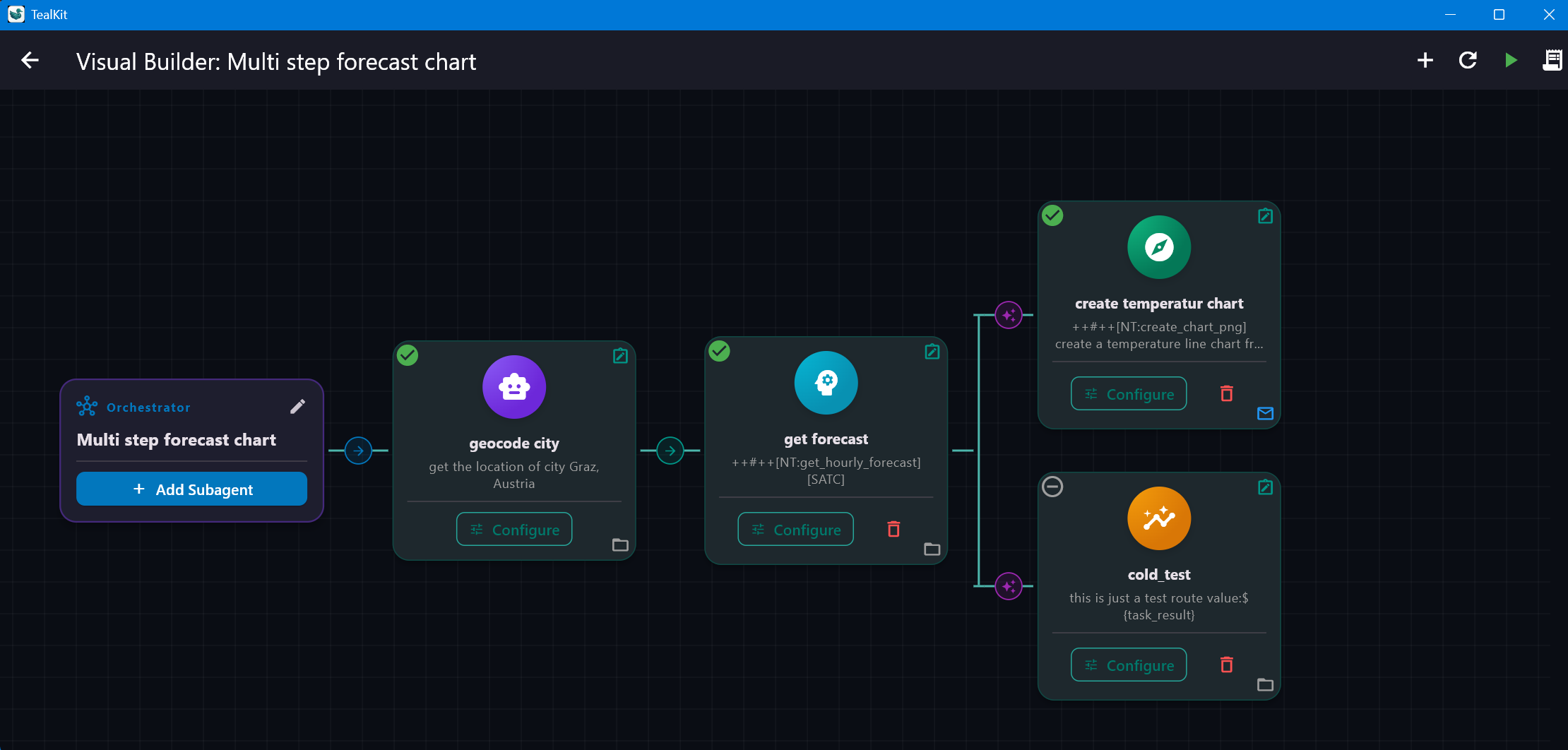Open folder icon on cold_test card
1568x750 pixels.
click(x=1266, y=684)
